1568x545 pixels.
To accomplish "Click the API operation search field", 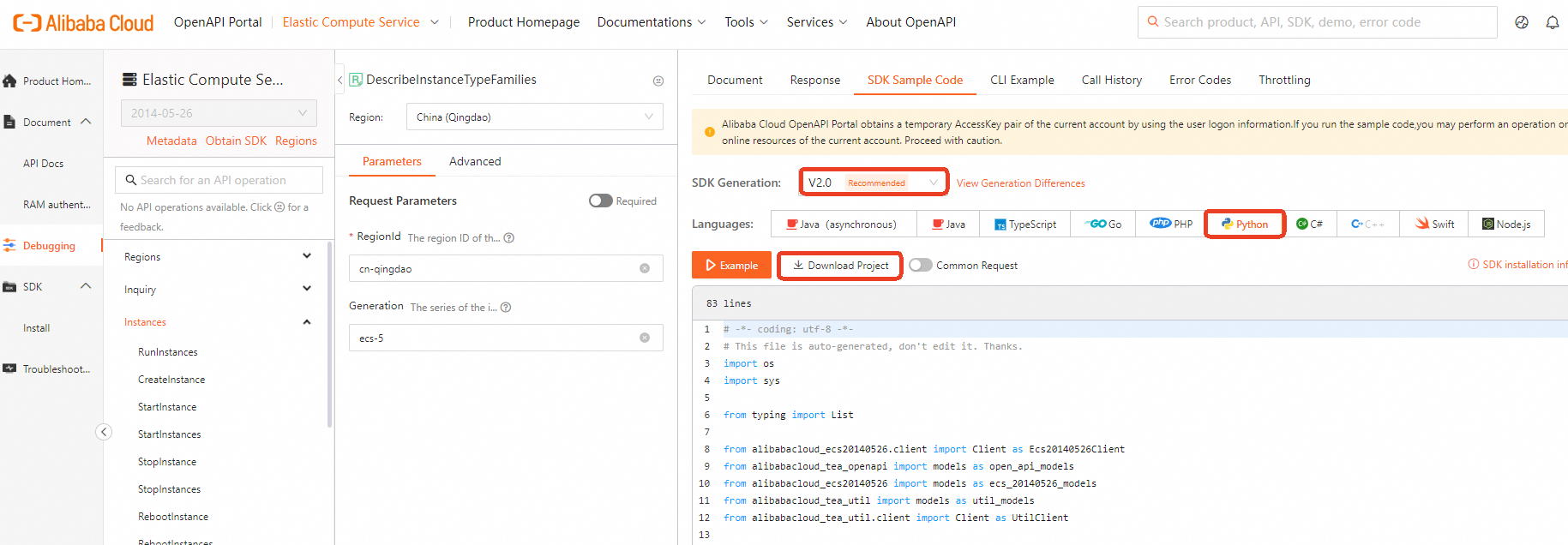I will (x=219, y=180).
